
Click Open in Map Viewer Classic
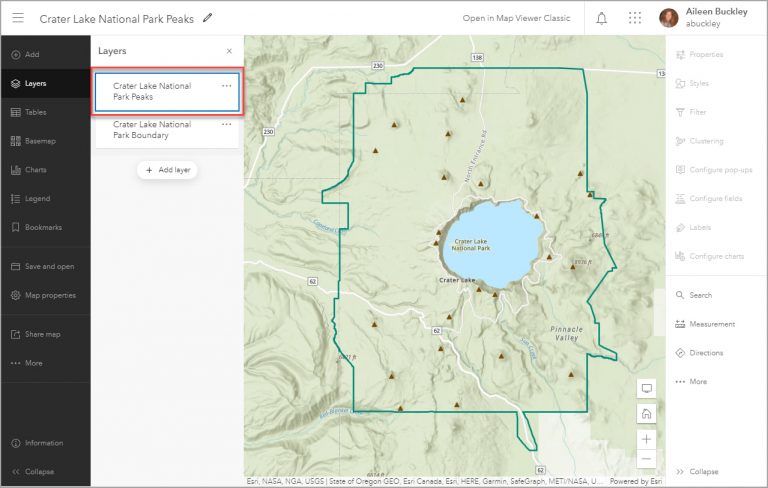[x=516, y=18]
